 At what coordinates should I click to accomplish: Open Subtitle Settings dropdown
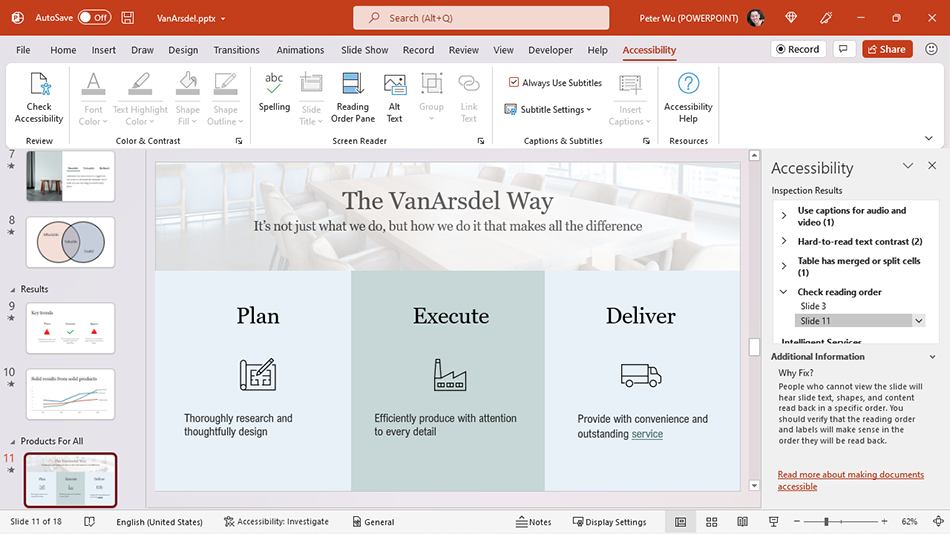pos(548,109)
